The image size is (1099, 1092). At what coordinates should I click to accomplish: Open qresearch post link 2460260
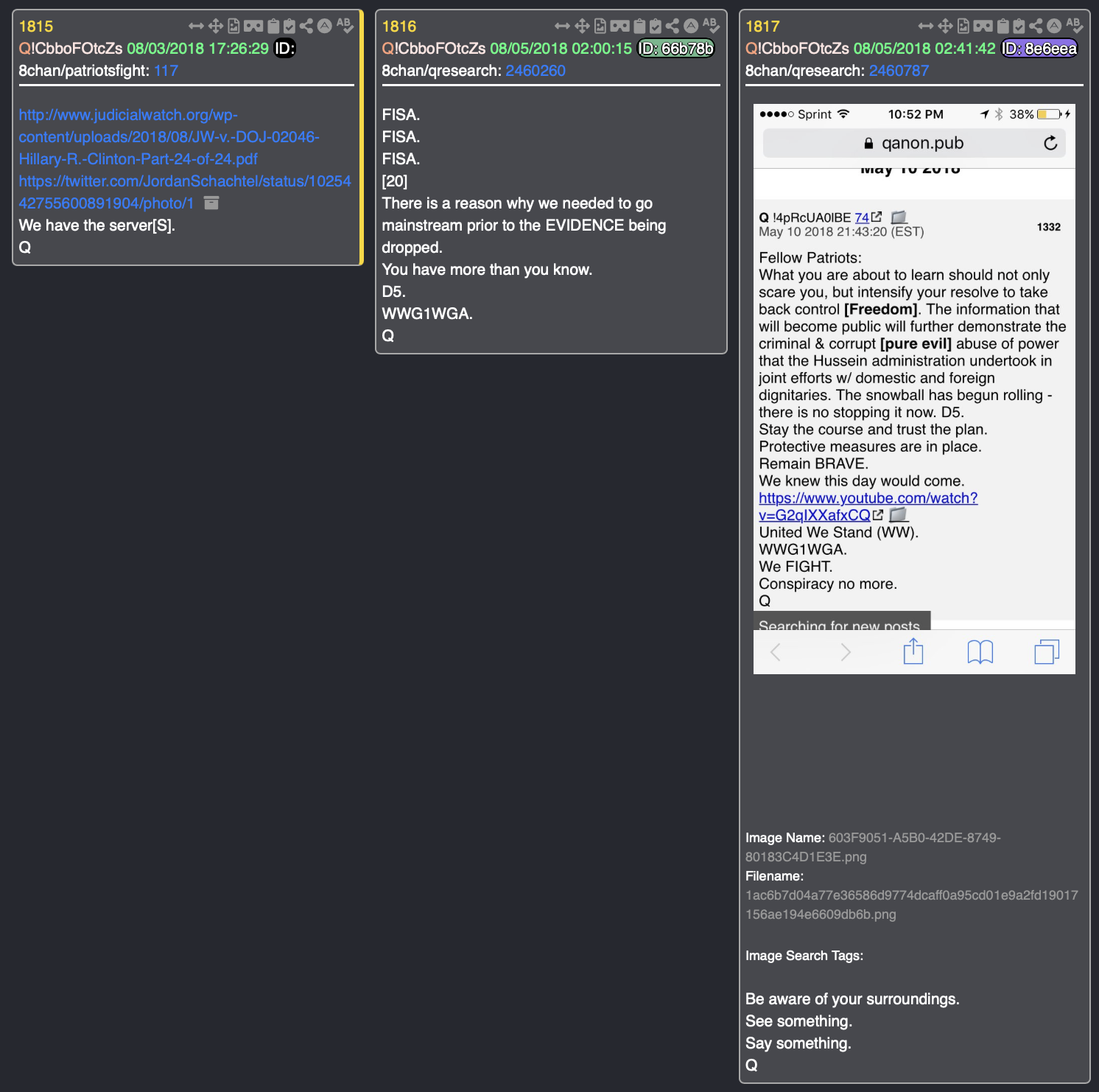pyautogui.click(x=536, y=71)
